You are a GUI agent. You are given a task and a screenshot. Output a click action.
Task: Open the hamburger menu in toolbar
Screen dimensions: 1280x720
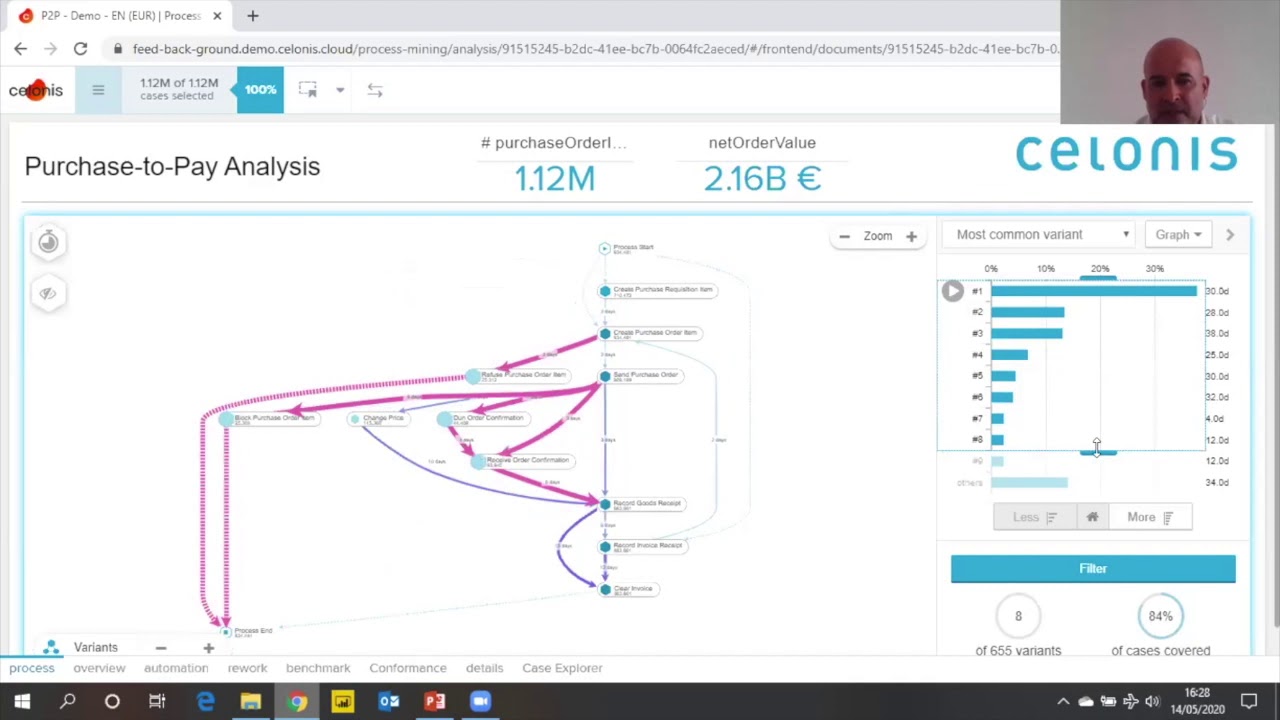[98, 90]
